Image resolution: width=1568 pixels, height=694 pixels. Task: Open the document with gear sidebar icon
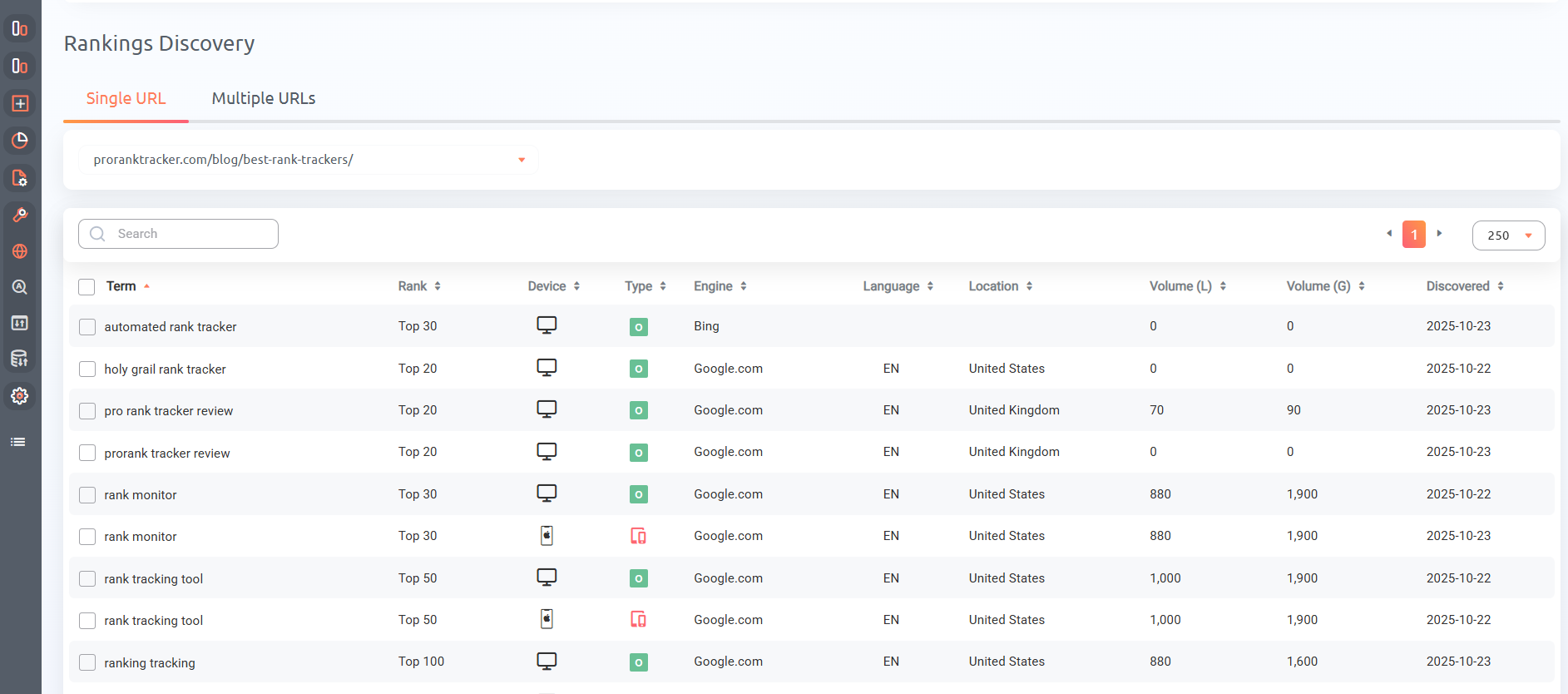[x=20, y=178]
